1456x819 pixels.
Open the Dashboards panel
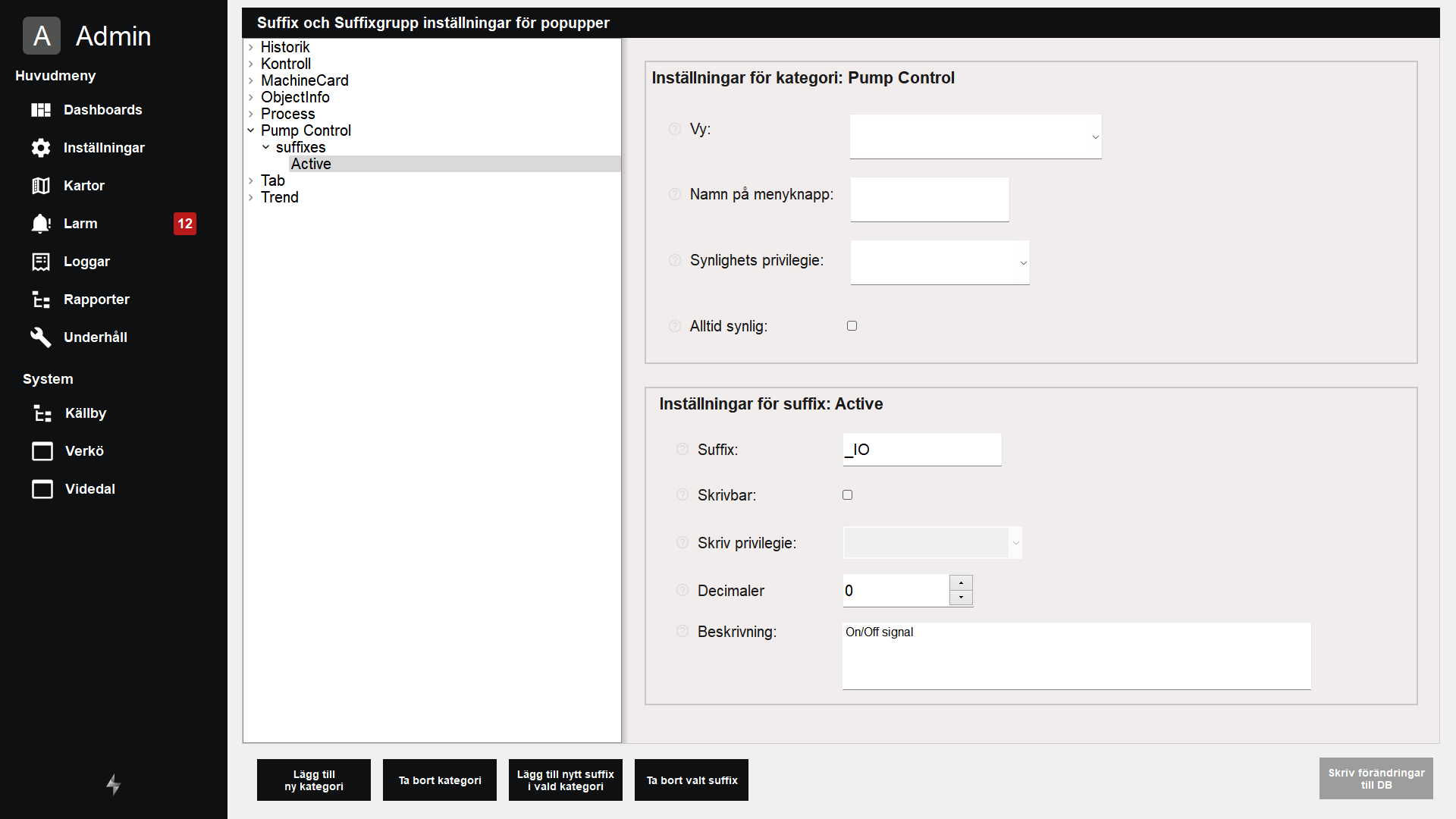[x=102, y=110]
